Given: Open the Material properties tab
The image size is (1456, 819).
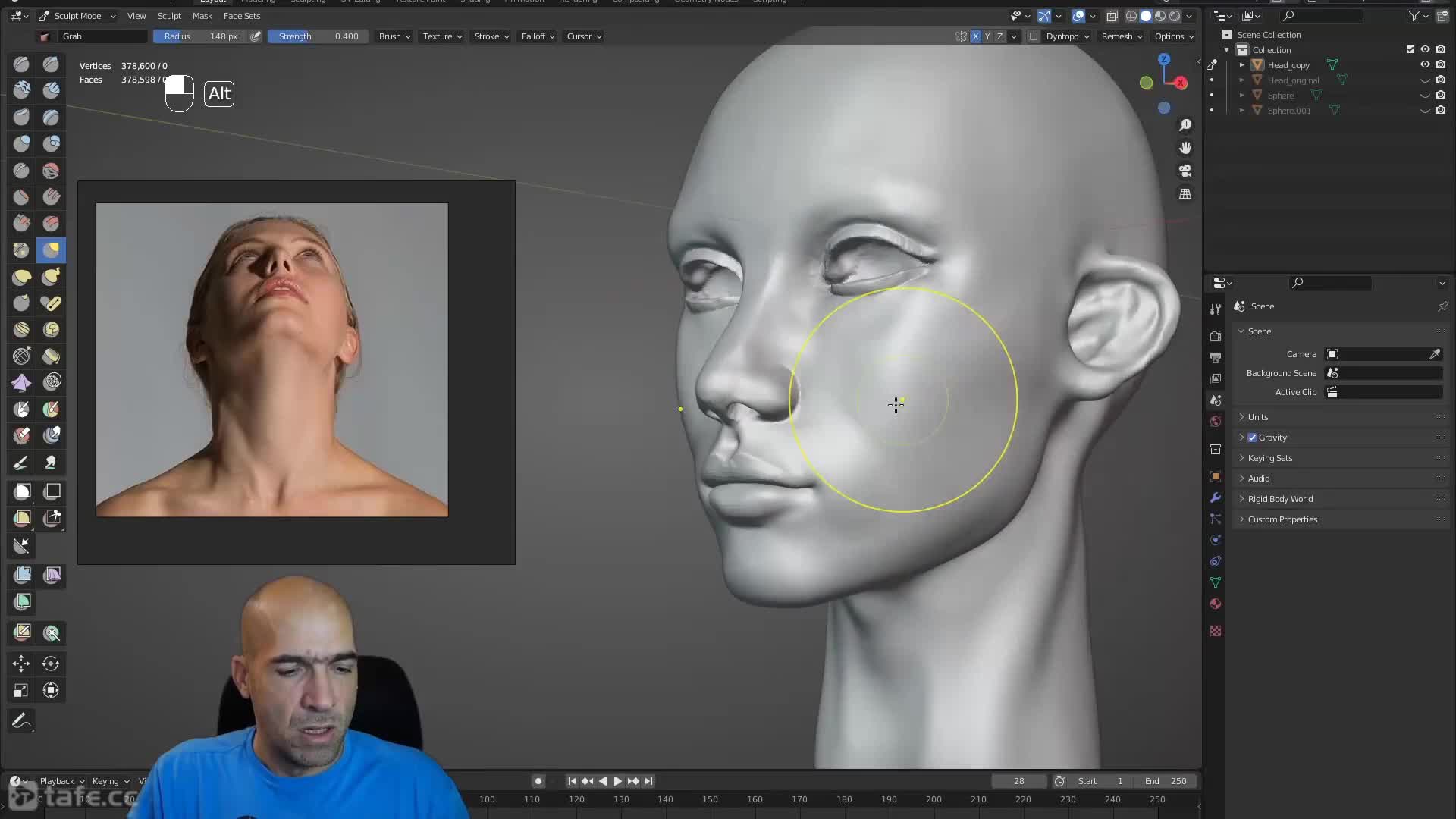Looking at the screenshot, I should point(1216,604).
